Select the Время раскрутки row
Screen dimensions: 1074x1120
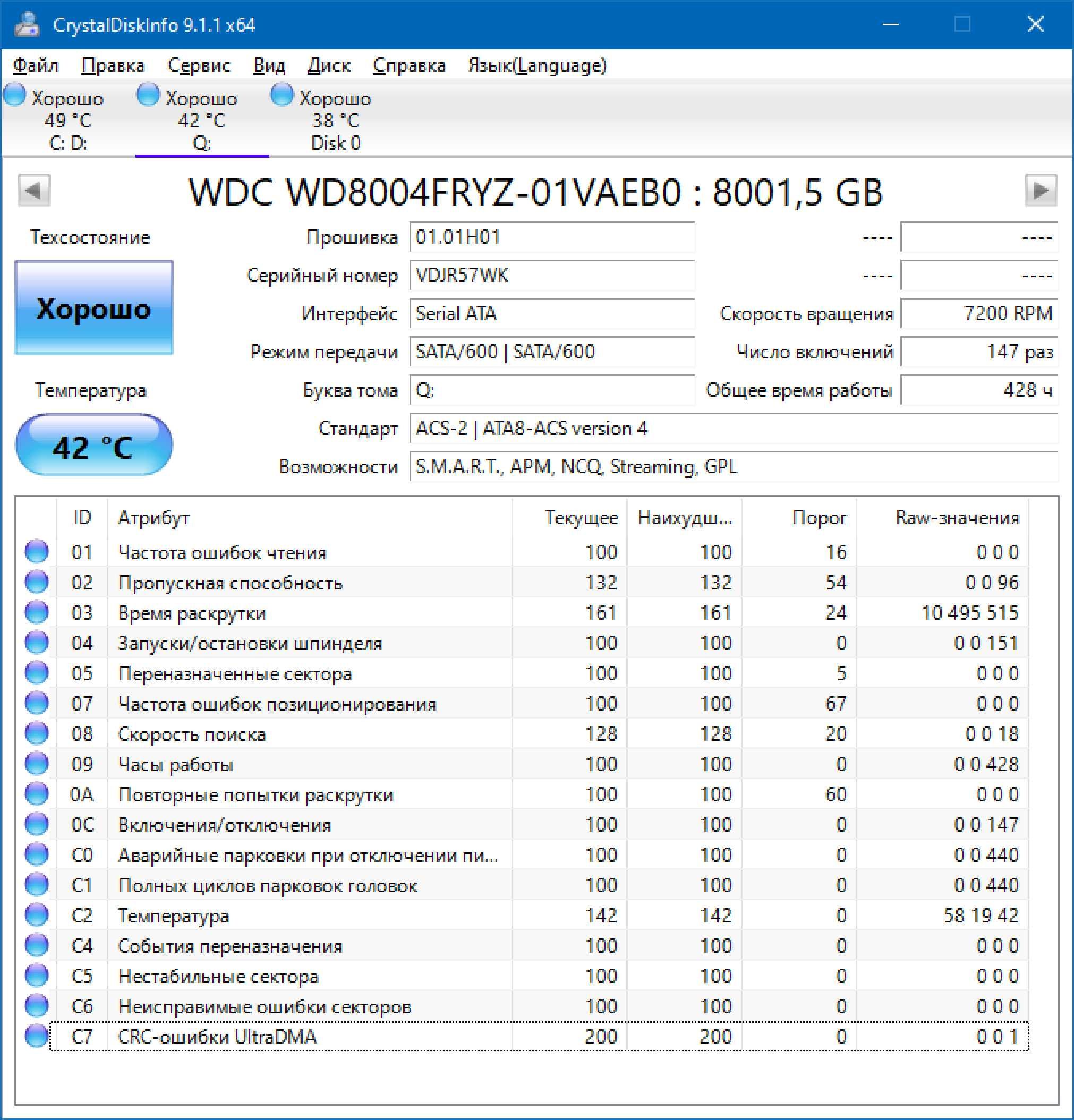pos(539,612)
